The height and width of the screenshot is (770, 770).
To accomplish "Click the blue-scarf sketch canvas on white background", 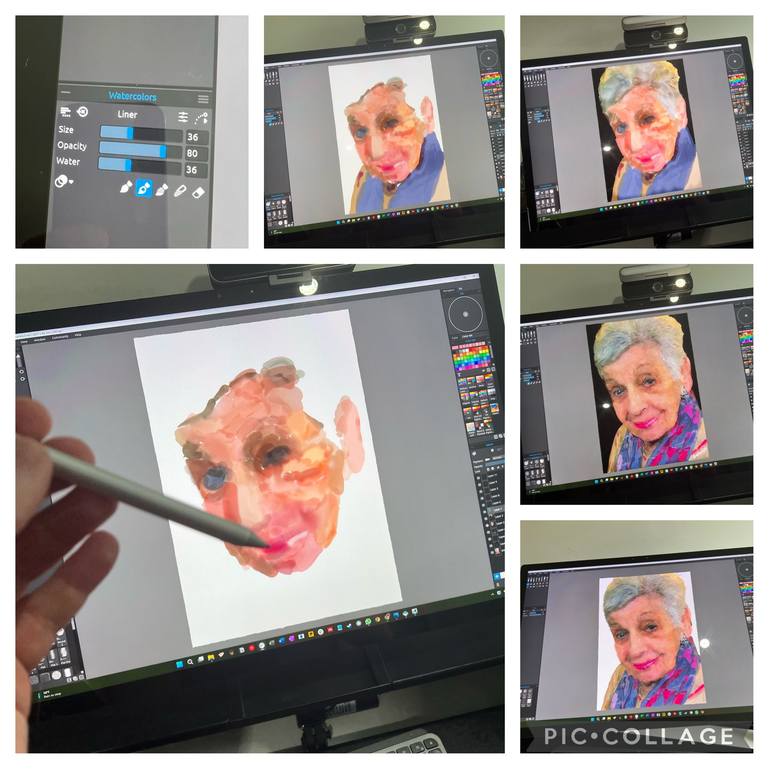I will (x=389, y=134).
